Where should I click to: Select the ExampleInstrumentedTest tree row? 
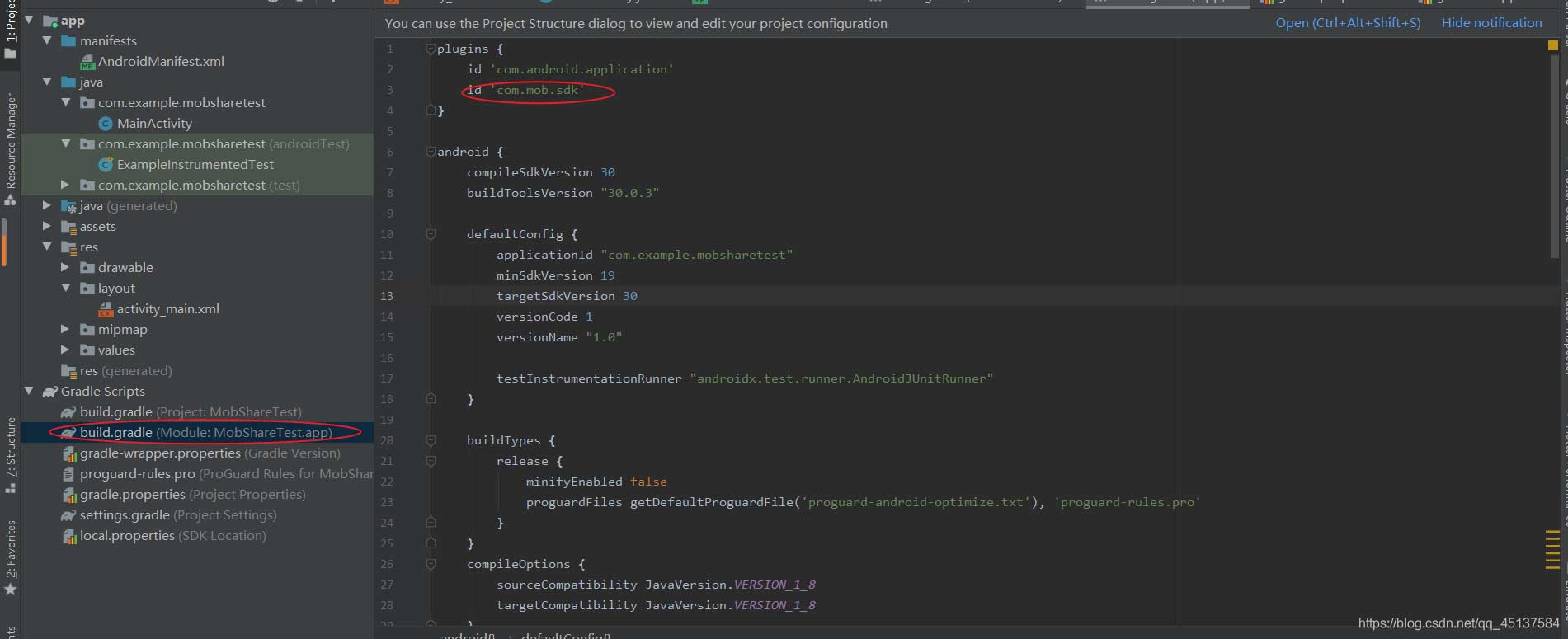197,164
